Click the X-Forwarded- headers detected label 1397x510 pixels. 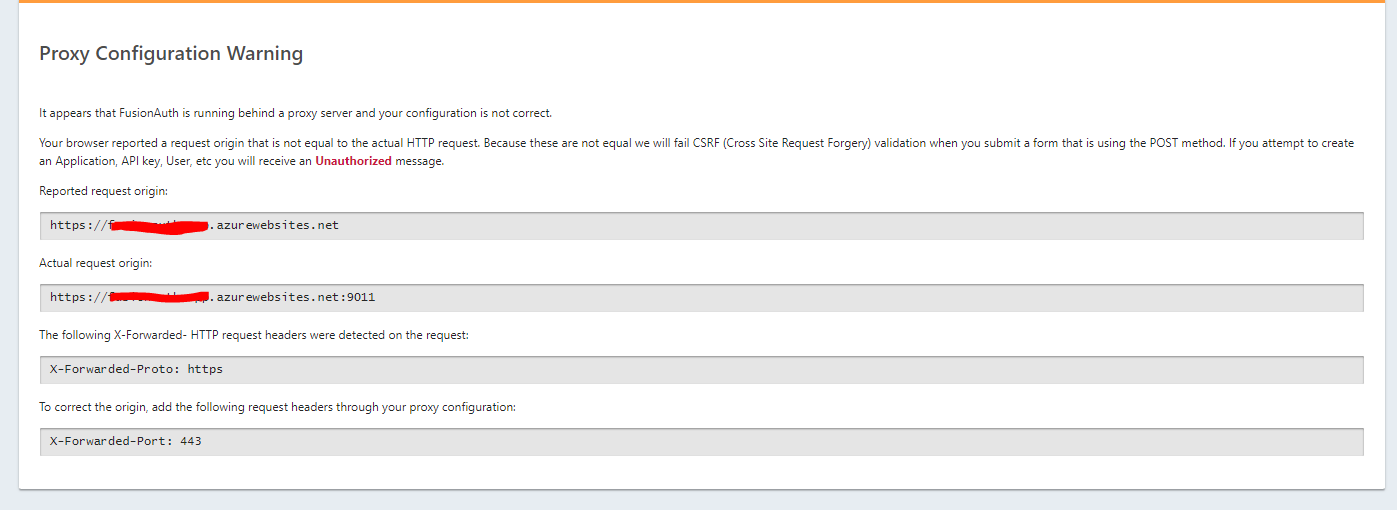point(254,335)
